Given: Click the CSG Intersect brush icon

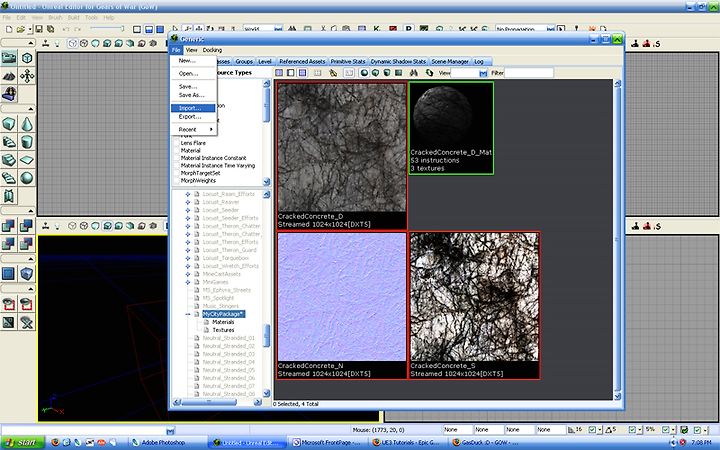Looking at the screenshot, I should tap(9, 243).
